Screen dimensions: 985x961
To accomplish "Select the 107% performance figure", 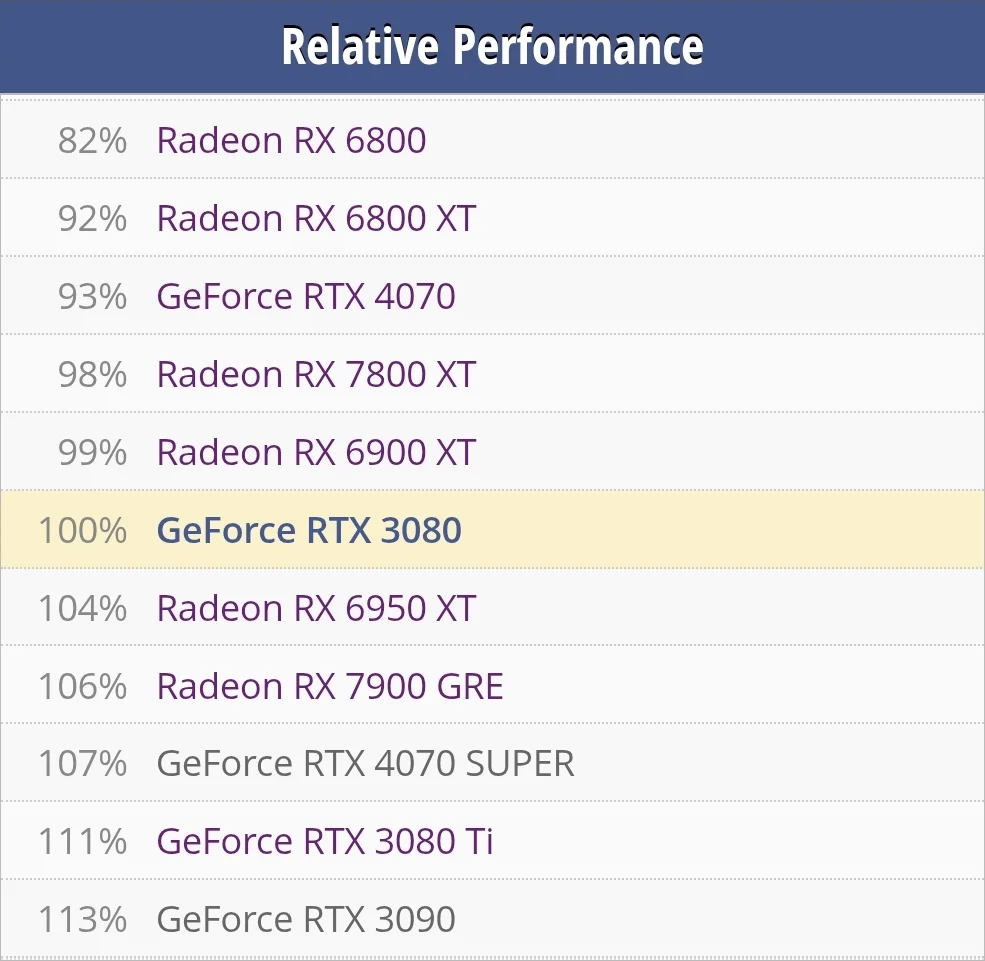I will 82,765.
